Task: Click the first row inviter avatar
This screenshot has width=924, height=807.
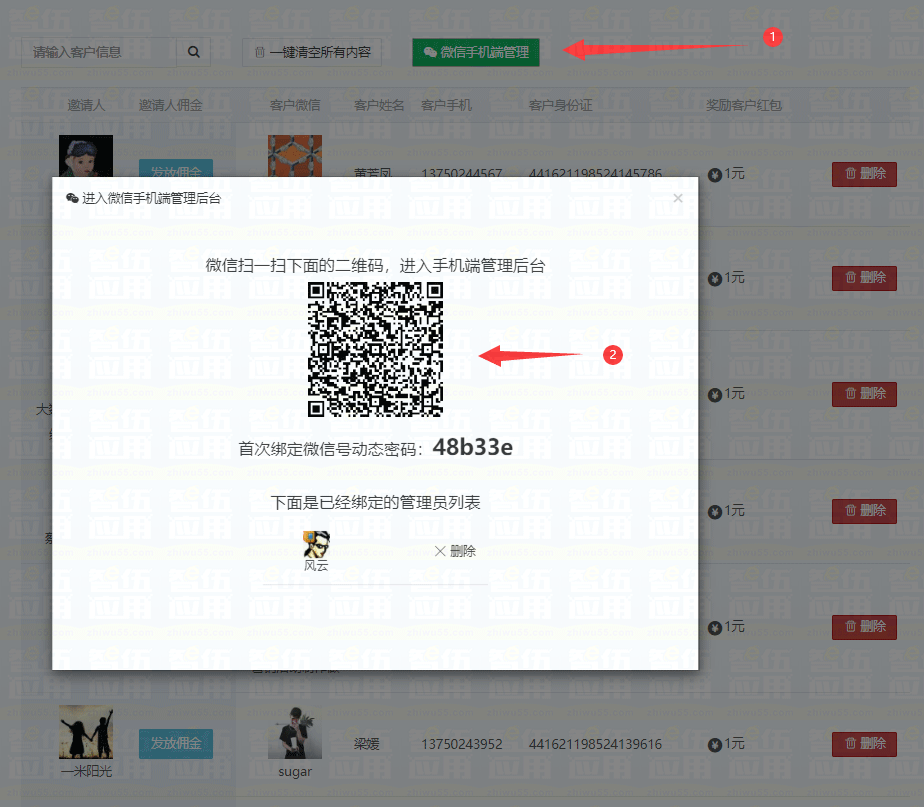Action: [x=86, y=156]
